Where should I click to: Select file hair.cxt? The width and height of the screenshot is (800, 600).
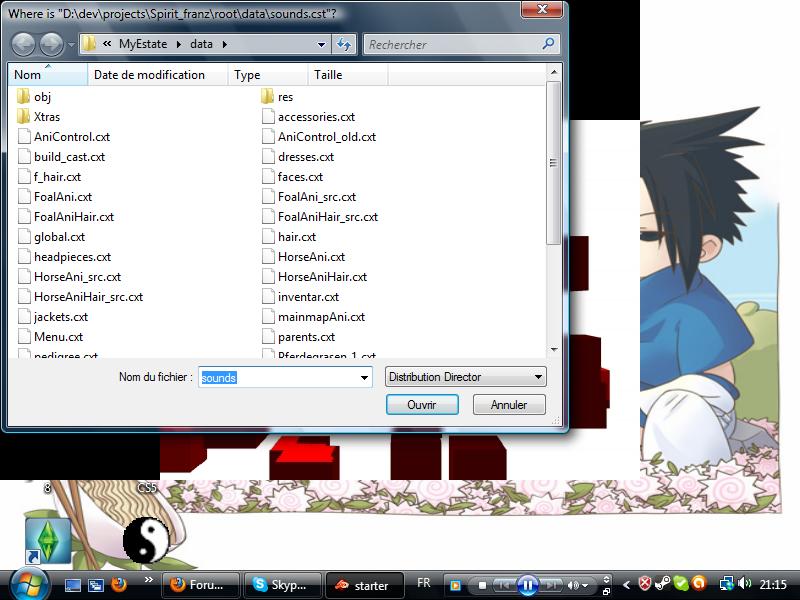pyautogui.click(x=289, y=237)
